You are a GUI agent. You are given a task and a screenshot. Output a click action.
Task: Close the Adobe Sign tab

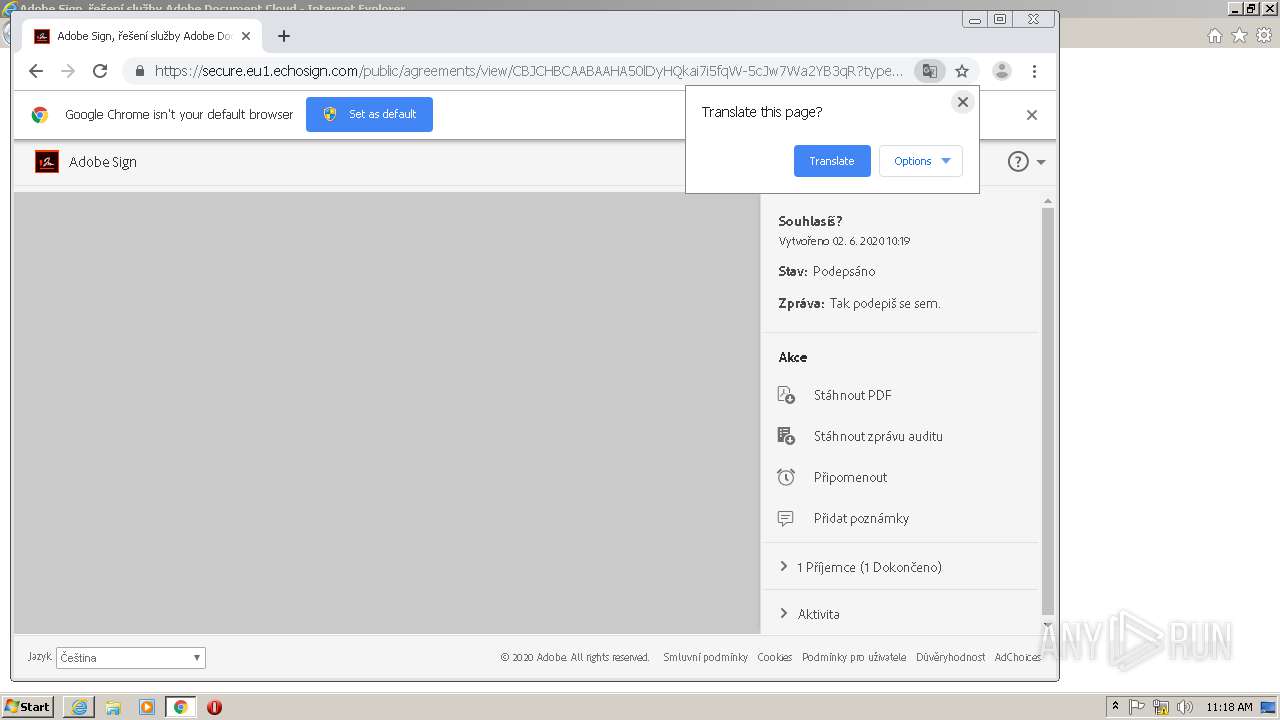click(246, 36)
